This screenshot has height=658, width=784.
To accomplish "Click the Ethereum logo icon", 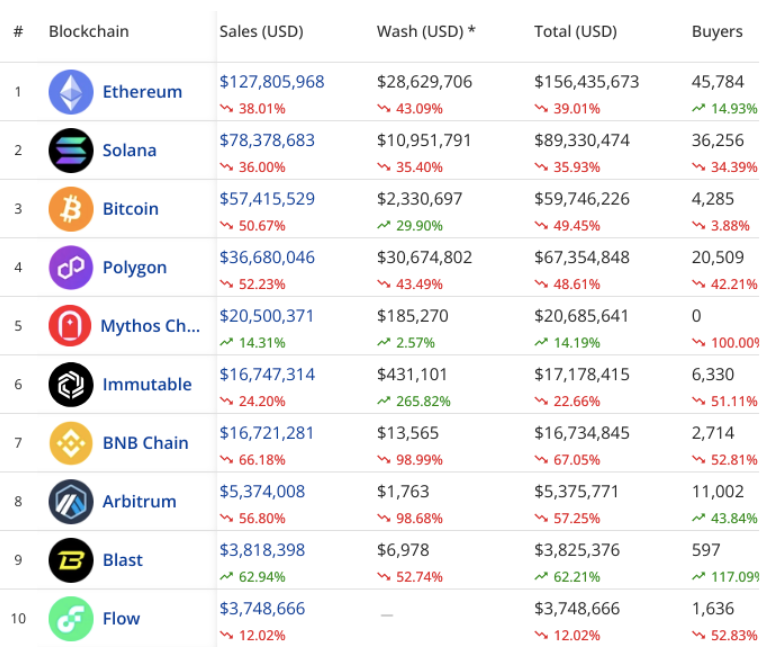I will tap(71, 92).
